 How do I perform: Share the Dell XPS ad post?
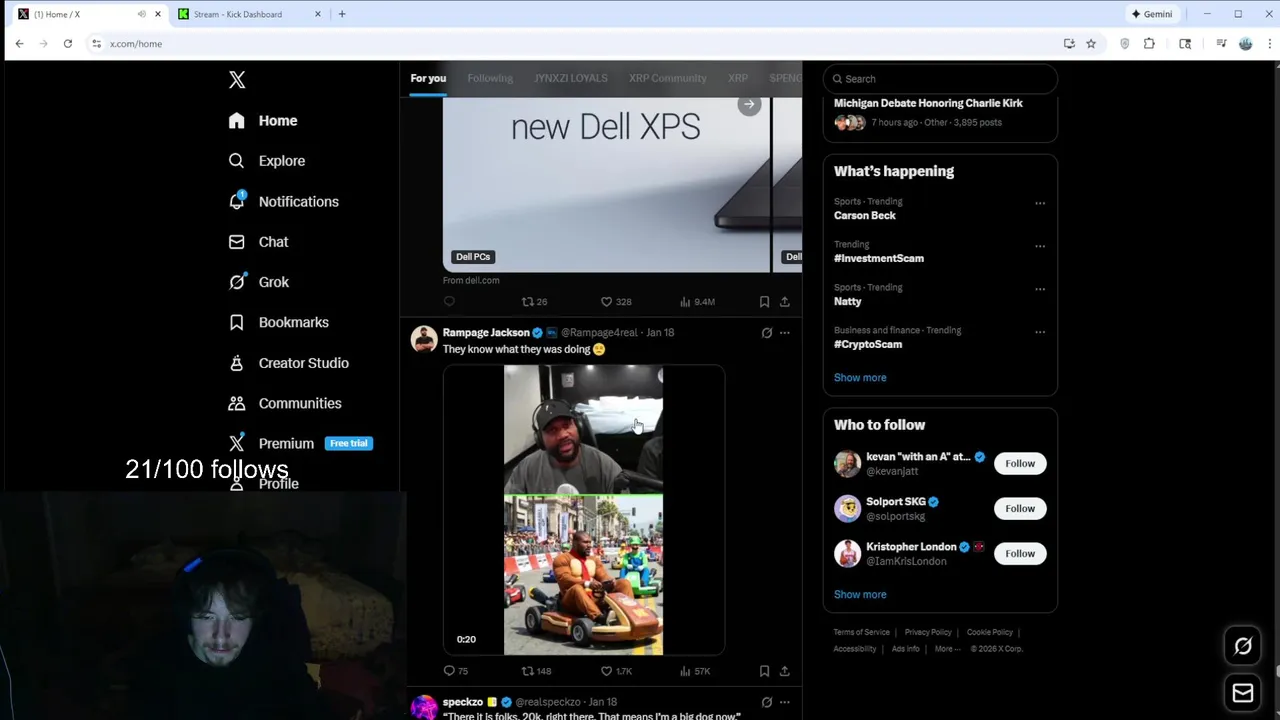[x=785, y=301]
